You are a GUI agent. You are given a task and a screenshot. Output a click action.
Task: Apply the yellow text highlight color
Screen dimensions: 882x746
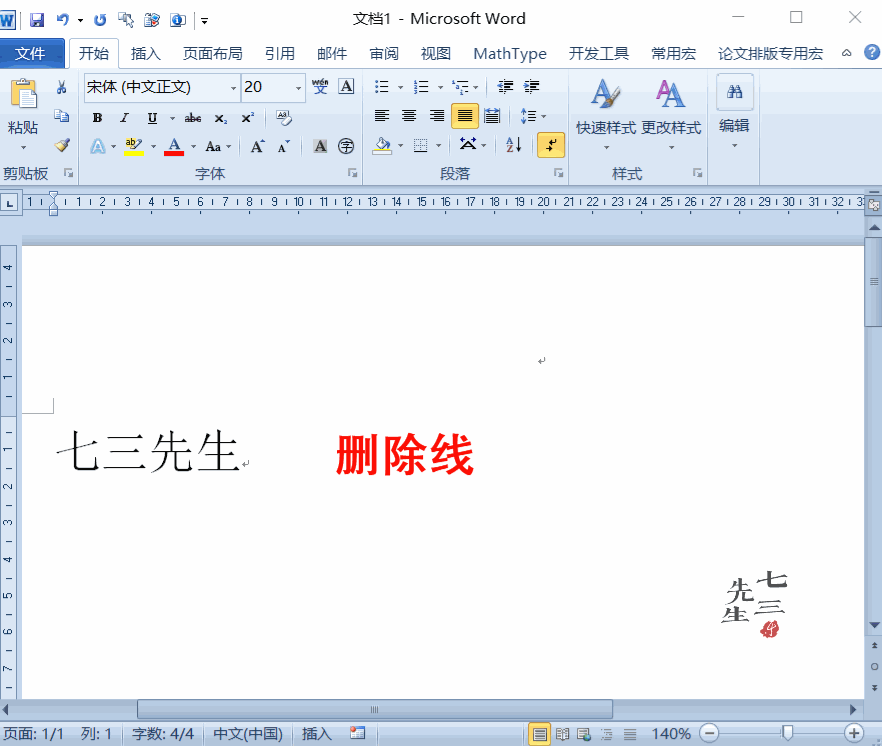pos(134,146)
